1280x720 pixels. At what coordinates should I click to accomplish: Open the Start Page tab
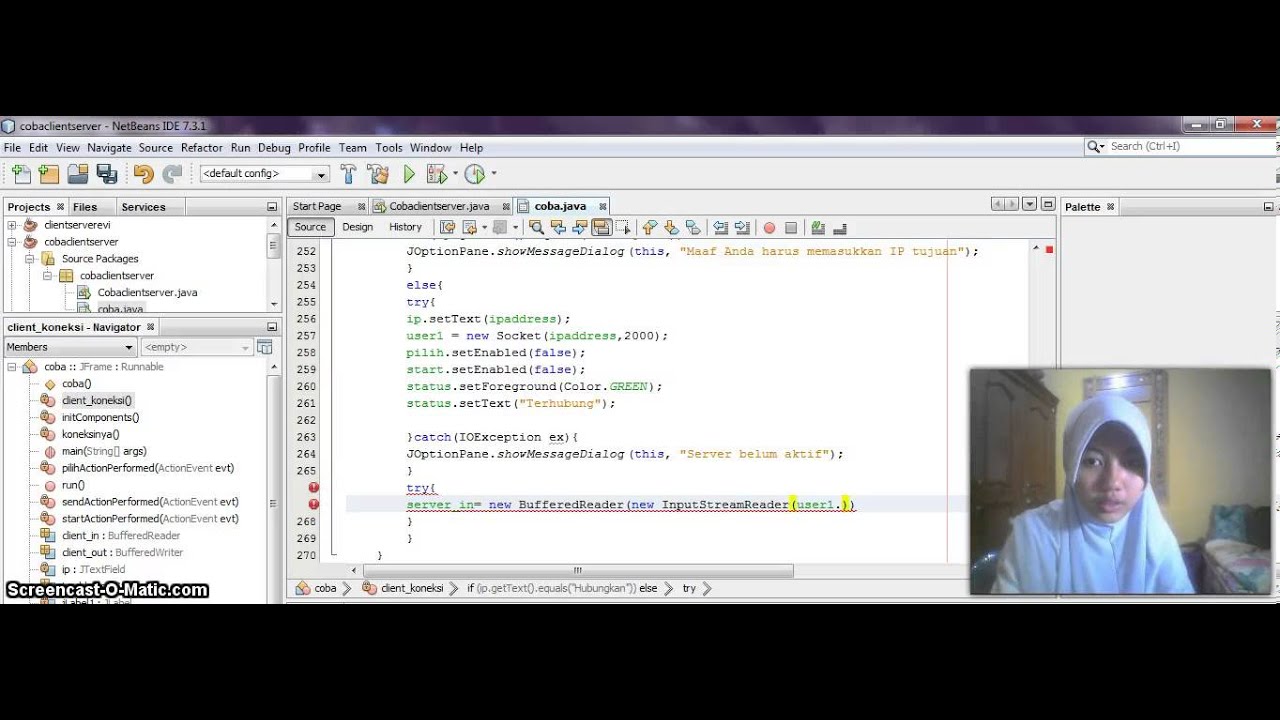[x=317, y=207]
